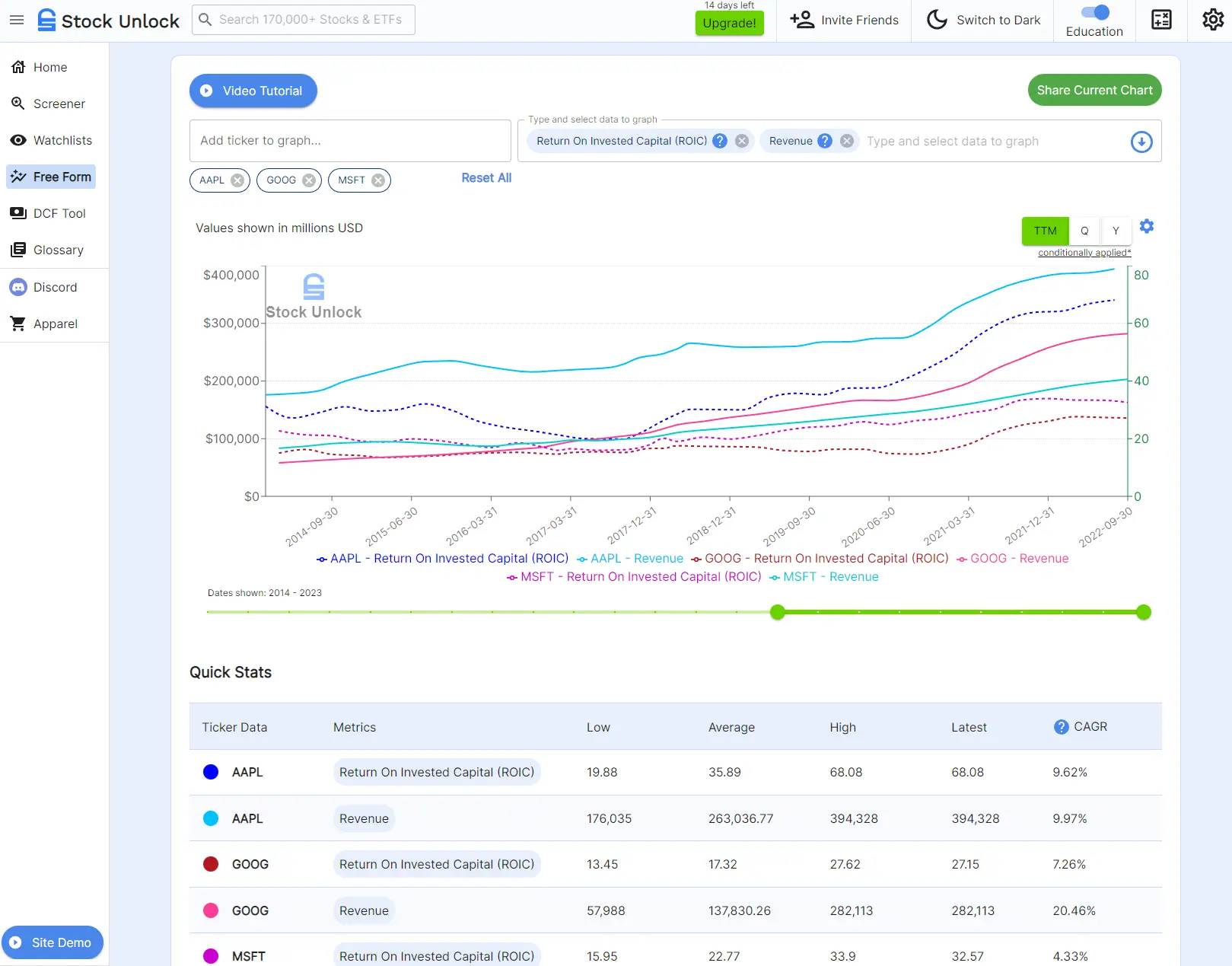Click the left date range slider handle
Viewport: 1232px width, 966px height.
pyautogui.click(x=777, y=612)
